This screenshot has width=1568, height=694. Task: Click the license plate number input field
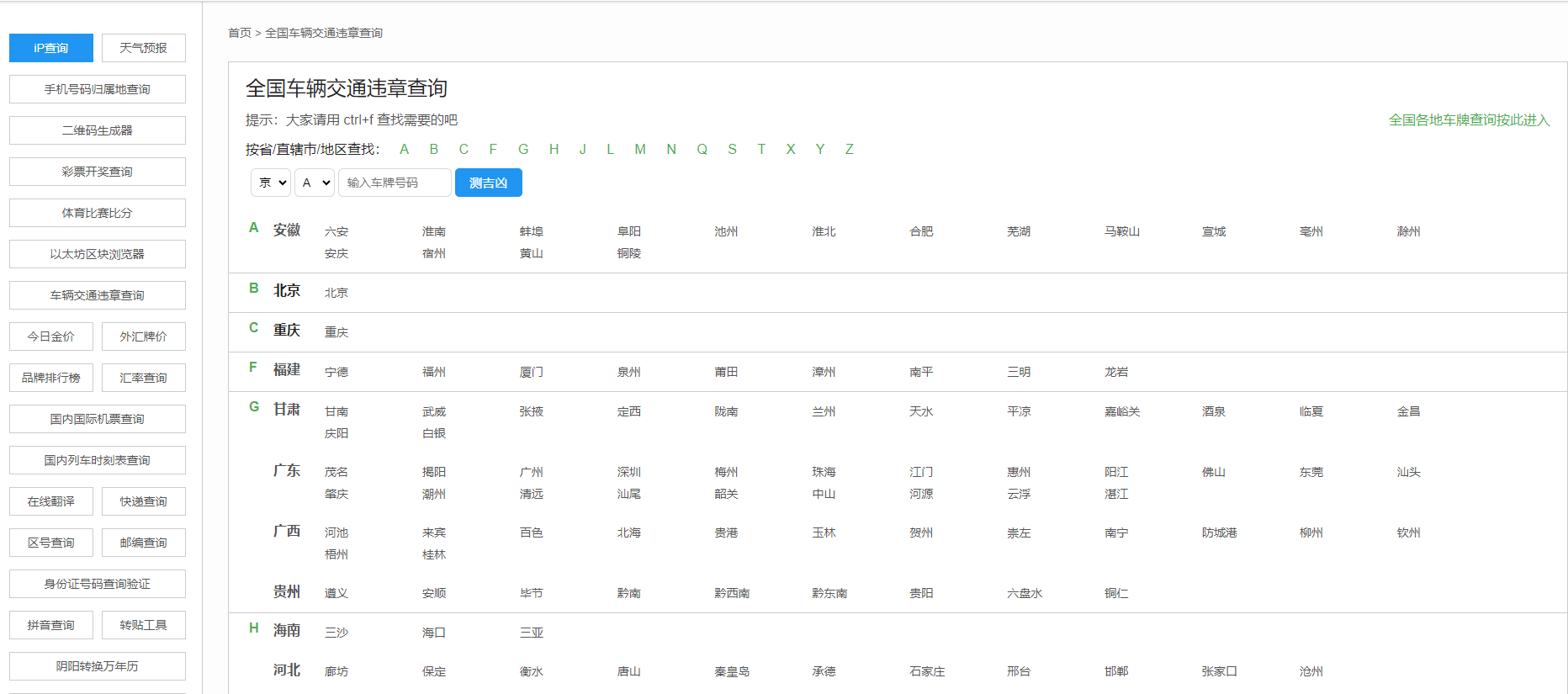pyautogui.click(x=395, y=183)
